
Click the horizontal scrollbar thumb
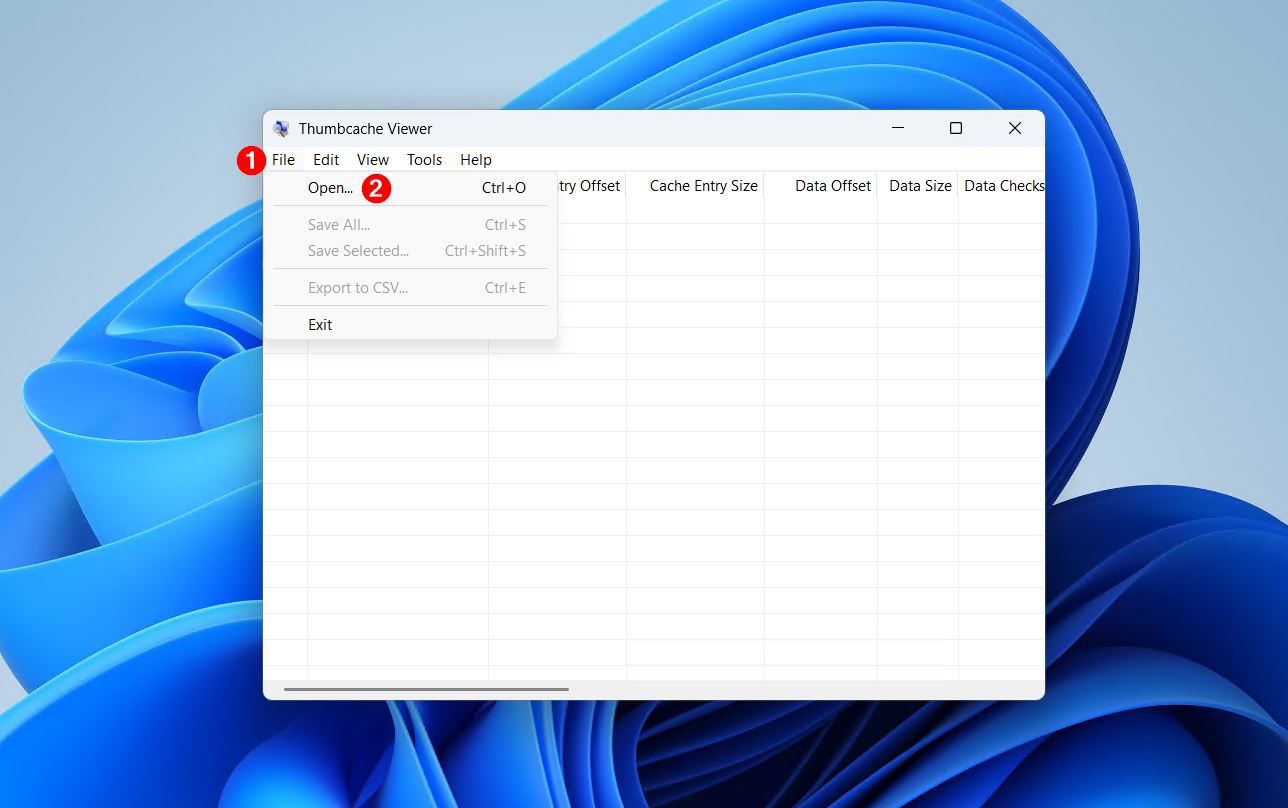426,689
